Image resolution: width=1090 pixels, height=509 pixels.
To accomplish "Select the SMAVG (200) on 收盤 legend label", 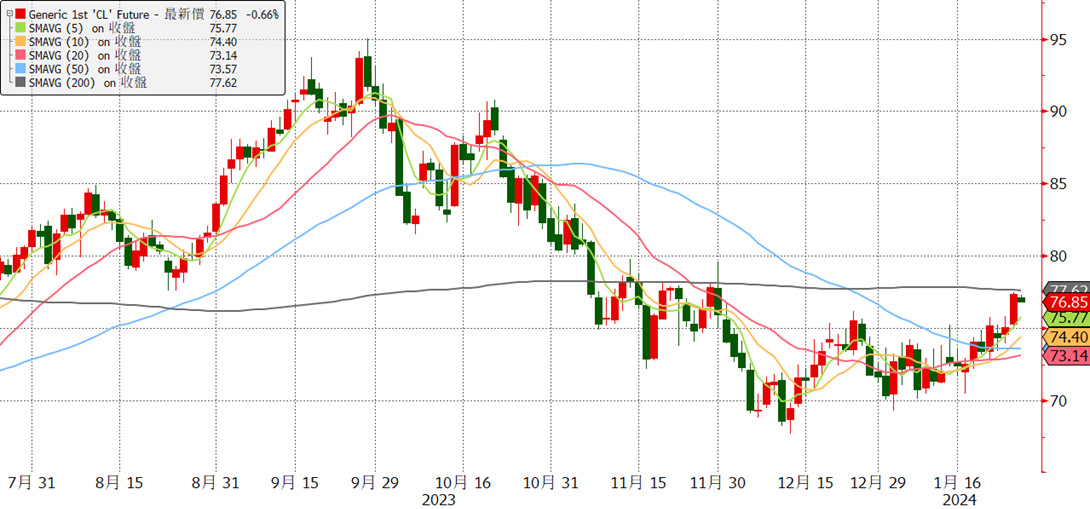I will pyautogui.click(x=89, y=83).
